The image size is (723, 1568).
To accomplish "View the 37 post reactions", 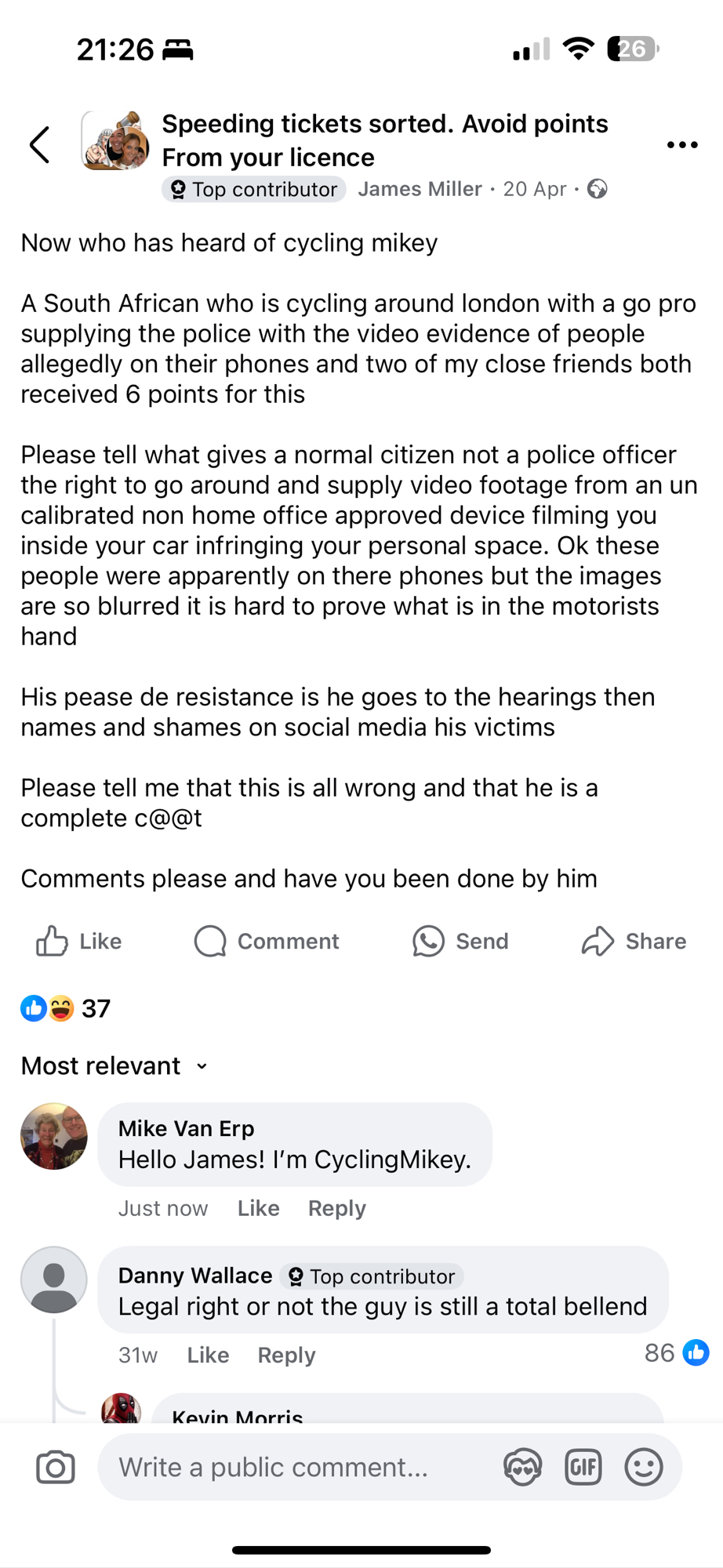I will click(66, 1008).
